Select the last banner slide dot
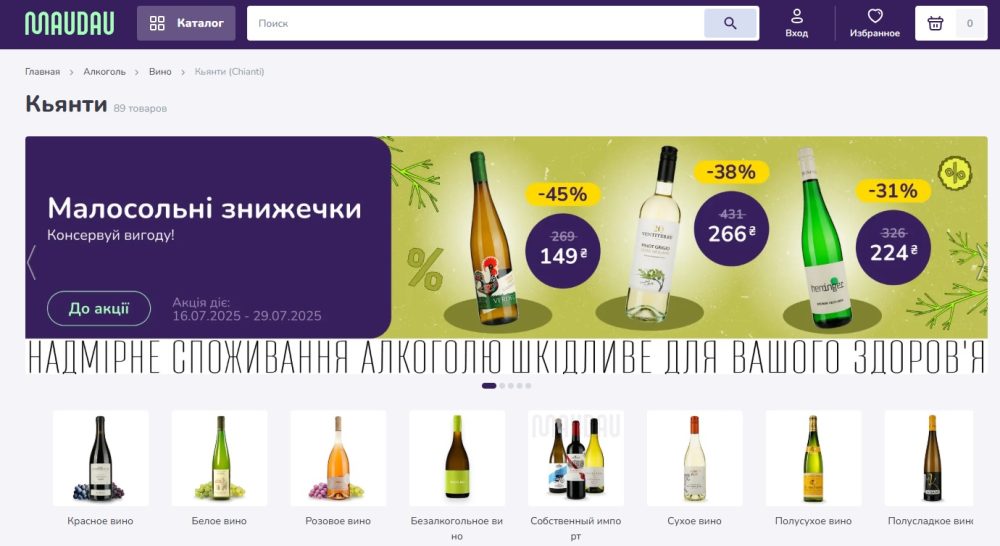Viewport: 1000px width, 546px height. coord(528,386)
